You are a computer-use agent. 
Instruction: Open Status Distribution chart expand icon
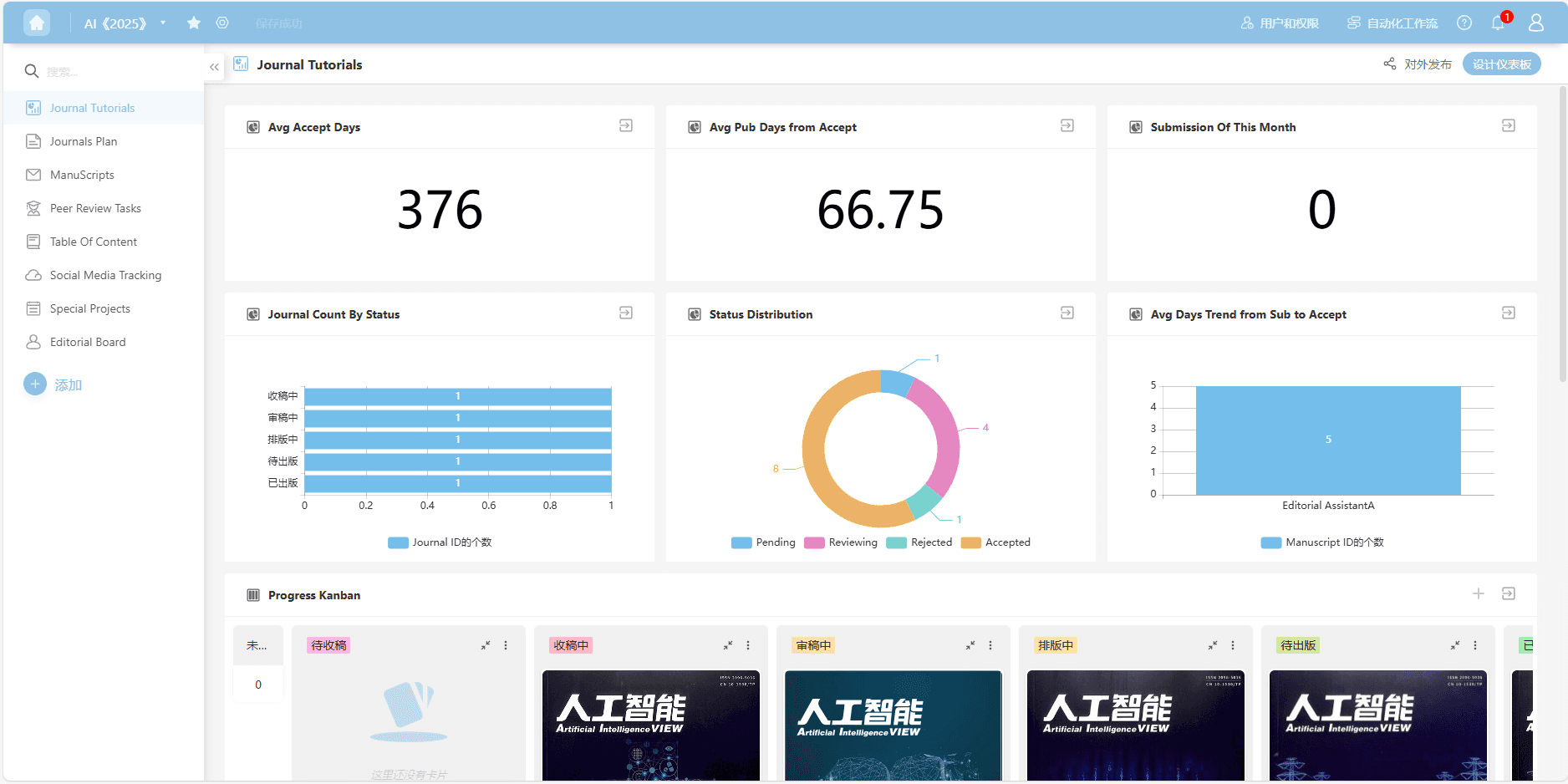click(1067, 313)
